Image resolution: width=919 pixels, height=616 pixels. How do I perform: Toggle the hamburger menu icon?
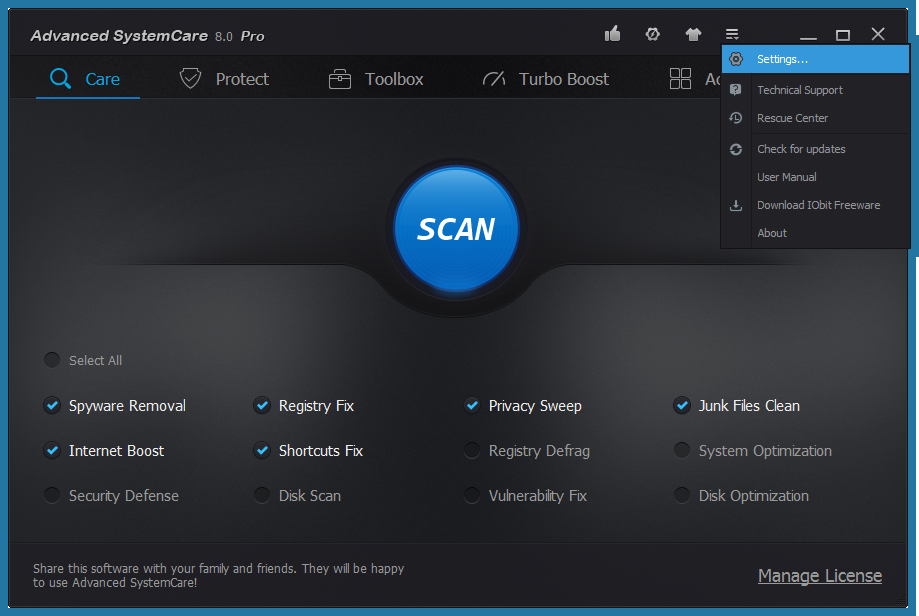[x=732, y=35]
